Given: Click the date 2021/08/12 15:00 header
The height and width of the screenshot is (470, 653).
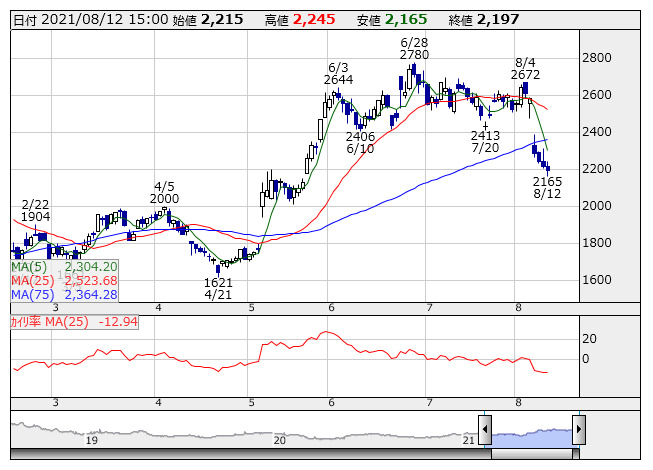Looking at the screenshot, I should (91, 20).
